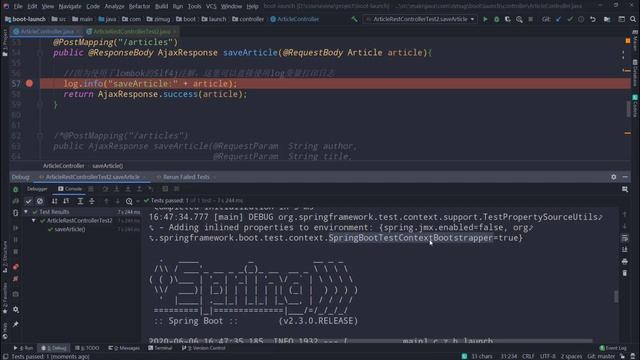Expand all test results

coord(80,201)
